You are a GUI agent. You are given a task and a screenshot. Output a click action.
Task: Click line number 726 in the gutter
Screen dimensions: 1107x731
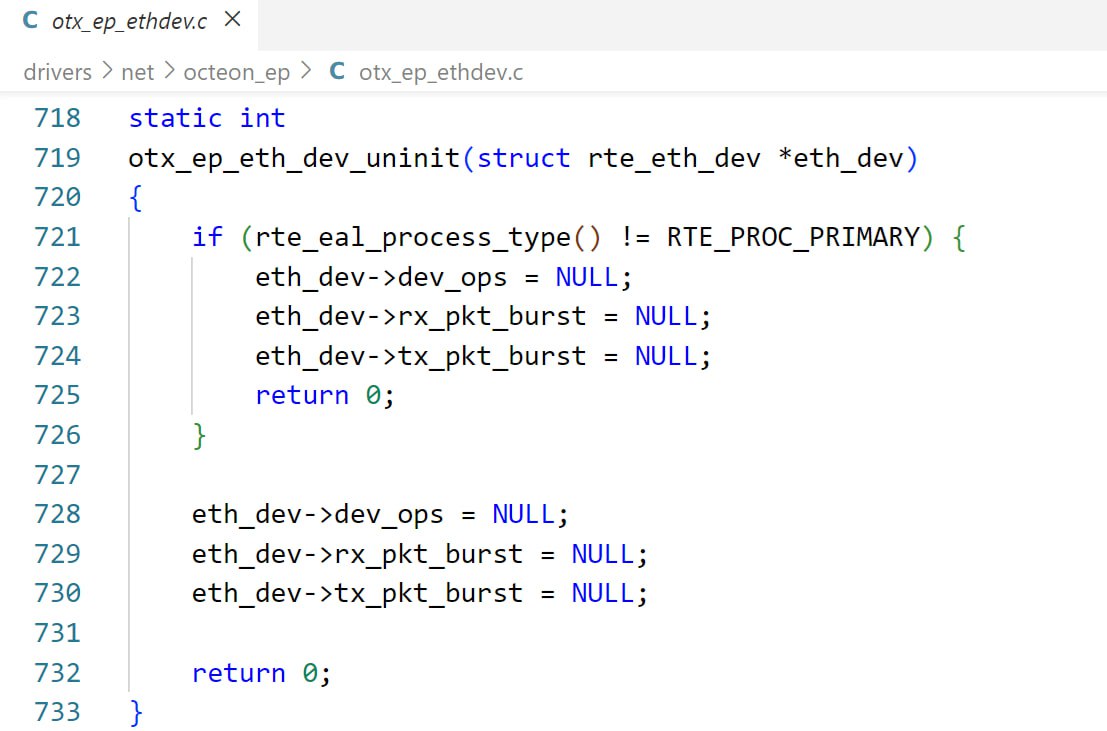[58, 435]
